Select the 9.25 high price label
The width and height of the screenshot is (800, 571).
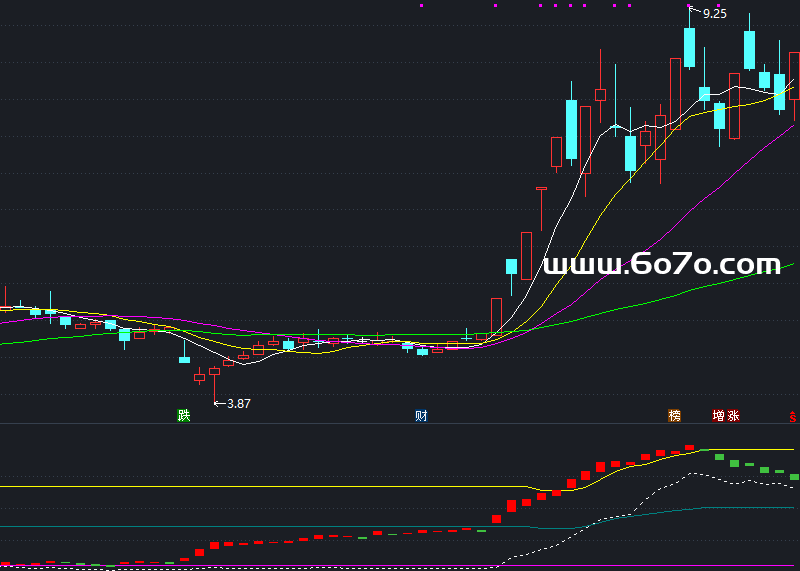click(714, 14)
